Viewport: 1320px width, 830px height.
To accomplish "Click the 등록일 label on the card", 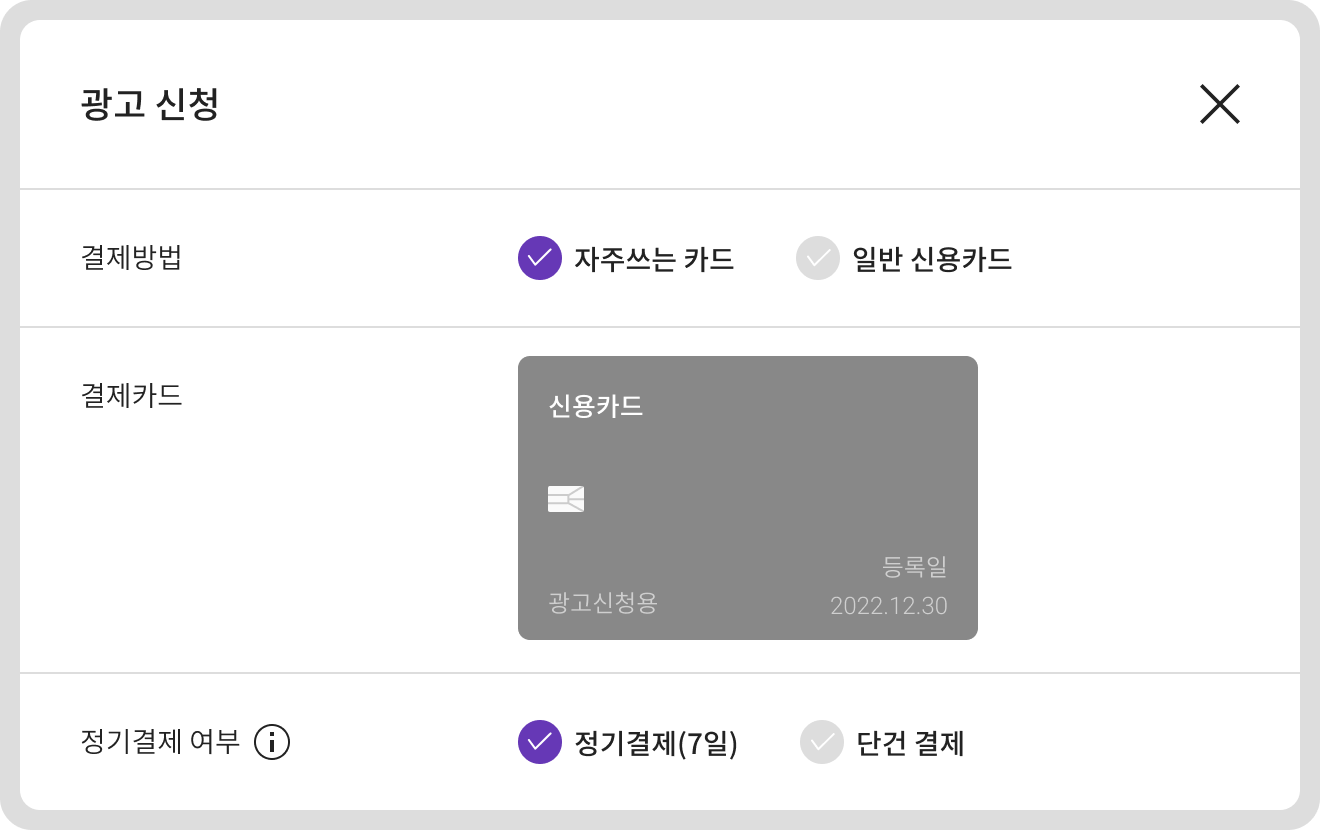I will click(x=915, y=567).
